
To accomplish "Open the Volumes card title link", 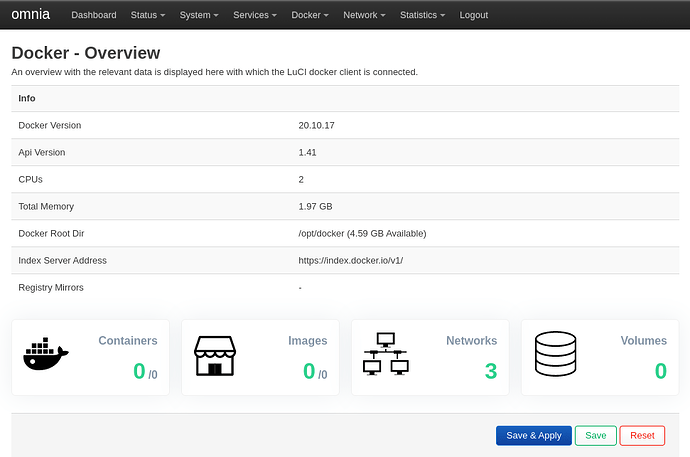I will [644, 340].
